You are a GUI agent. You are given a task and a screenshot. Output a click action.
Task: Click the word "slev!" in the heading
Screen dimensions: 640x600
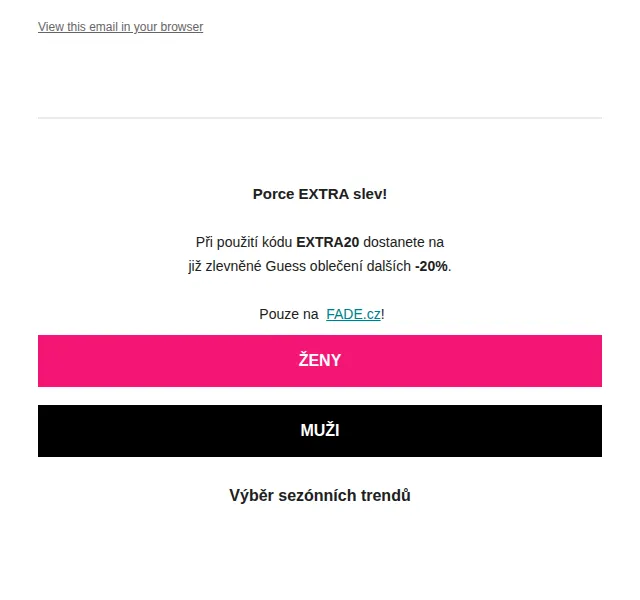point(370,194)
